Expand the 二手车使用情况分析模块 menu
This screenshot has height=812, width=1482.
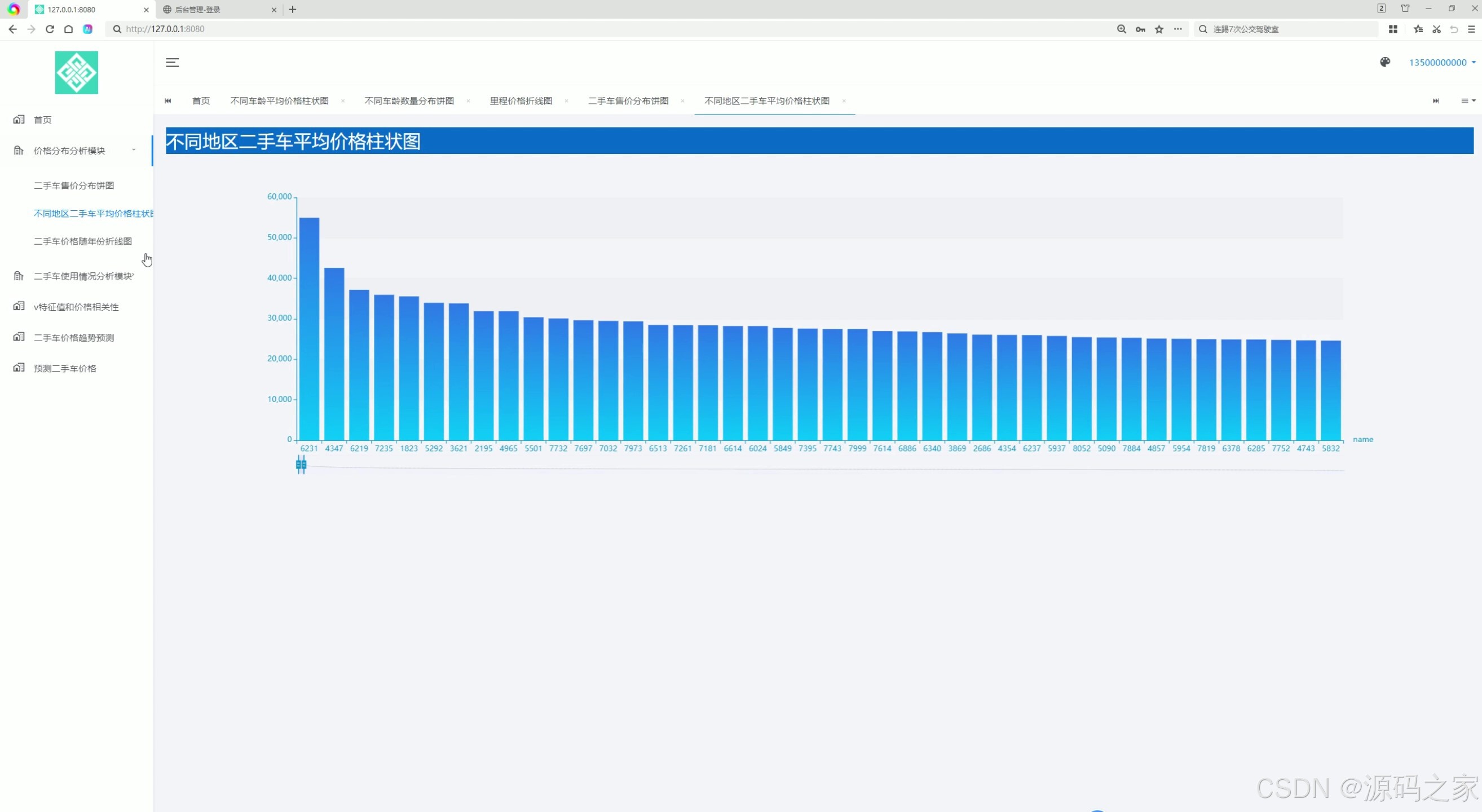pos(83,276)
